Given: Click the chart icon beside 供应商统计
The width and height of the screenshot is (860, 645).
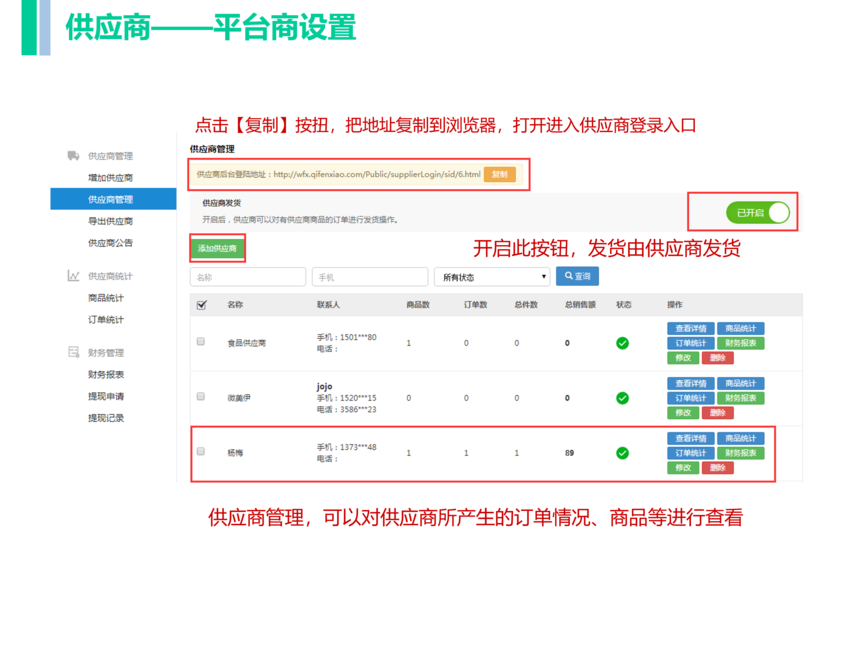Looking at the screenshot, I should pos(73,276).
